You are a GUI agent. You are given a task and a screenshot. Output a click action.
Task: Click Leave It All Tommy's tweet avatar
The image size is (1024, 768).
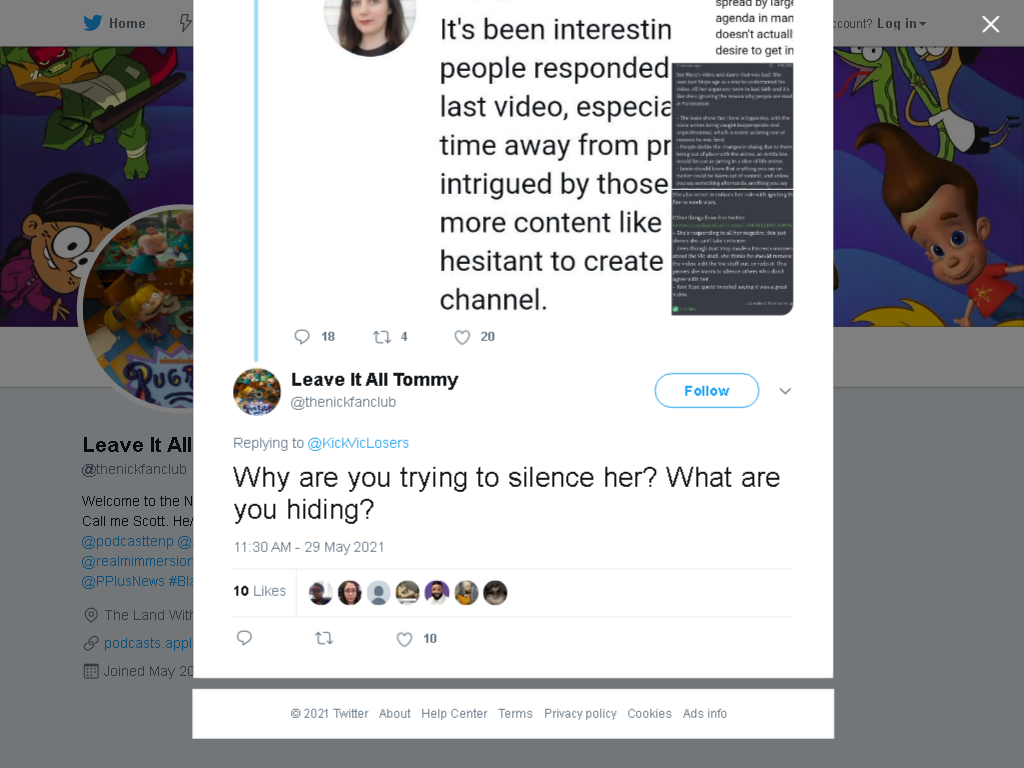257,392
